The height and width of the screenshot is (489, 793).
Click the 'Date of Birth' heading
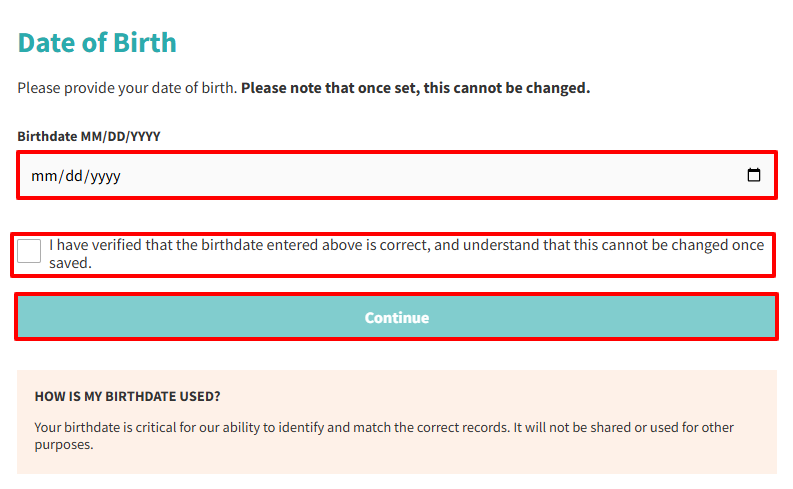[97, 43]
